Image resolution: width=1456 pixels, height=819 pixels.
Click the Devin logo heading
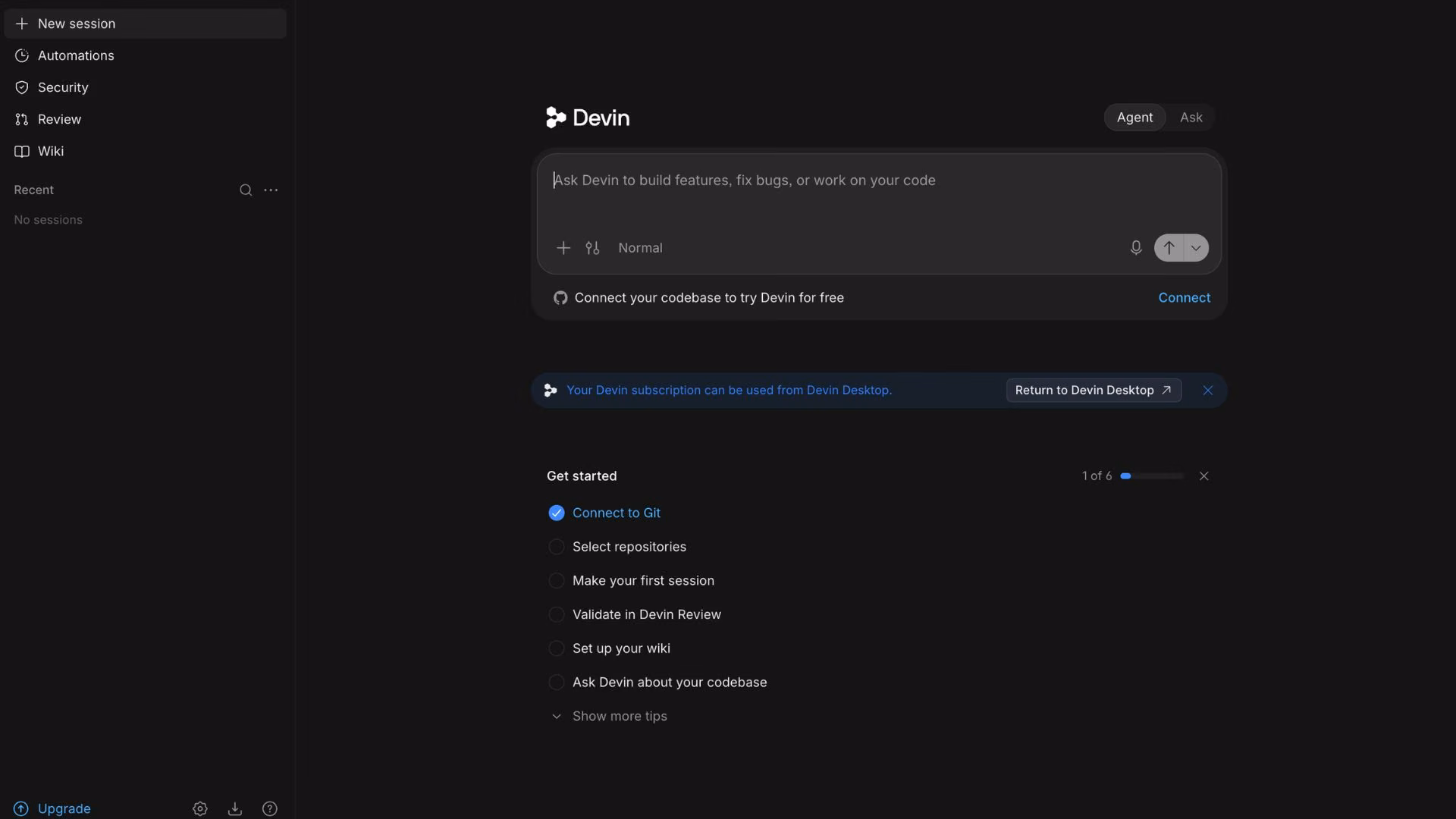tap(588, 118)
